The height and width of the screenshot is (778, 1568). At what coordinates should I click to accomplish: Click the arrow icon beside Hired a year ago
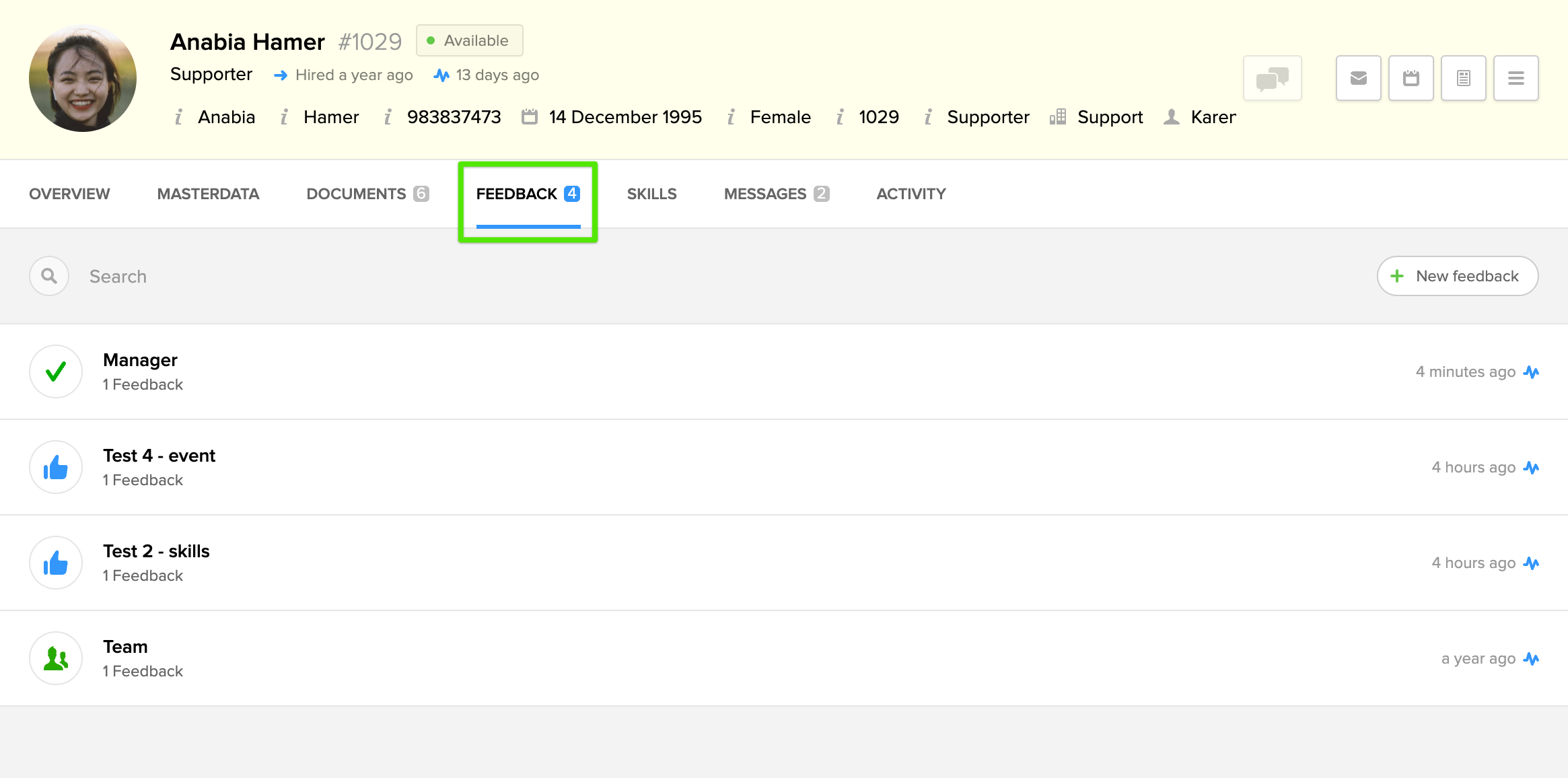point(281,75)
